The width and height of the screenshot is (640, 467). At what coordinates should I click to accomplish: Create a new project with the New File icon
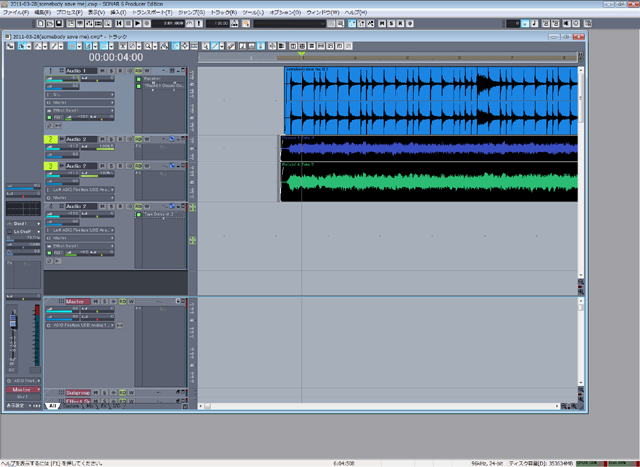40,24
